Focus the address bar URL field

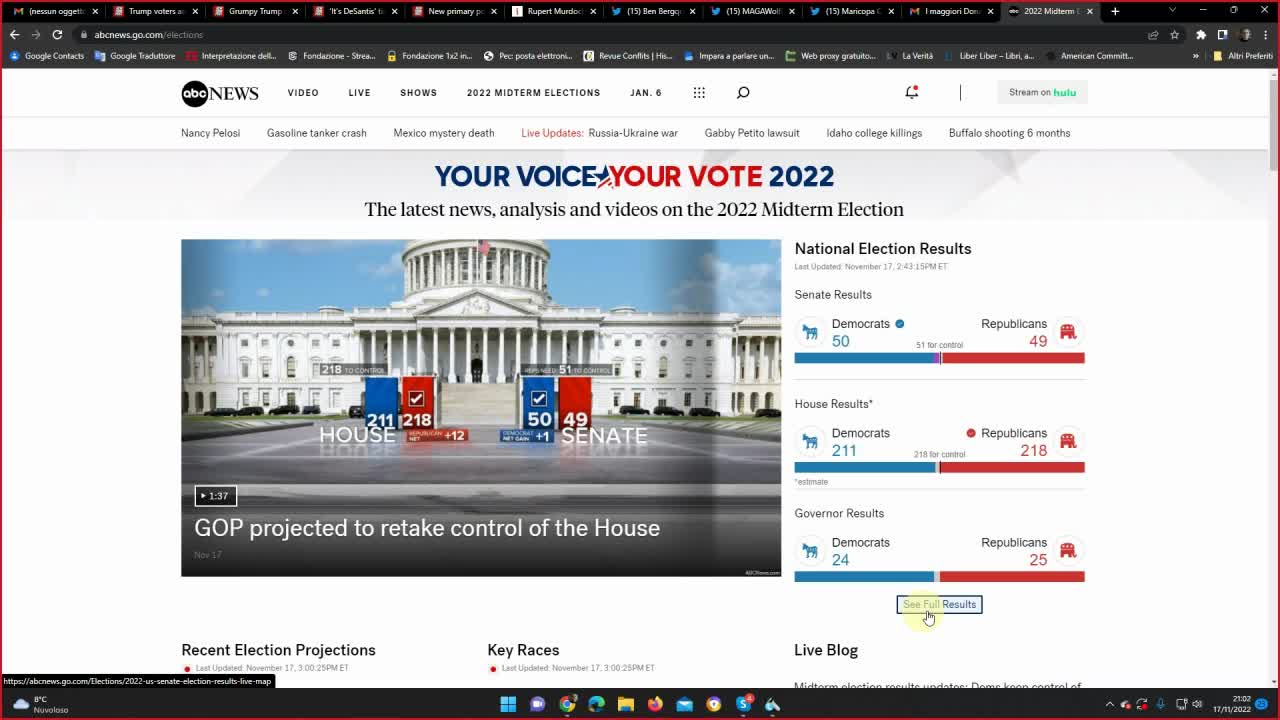click(x=600, y=34)
